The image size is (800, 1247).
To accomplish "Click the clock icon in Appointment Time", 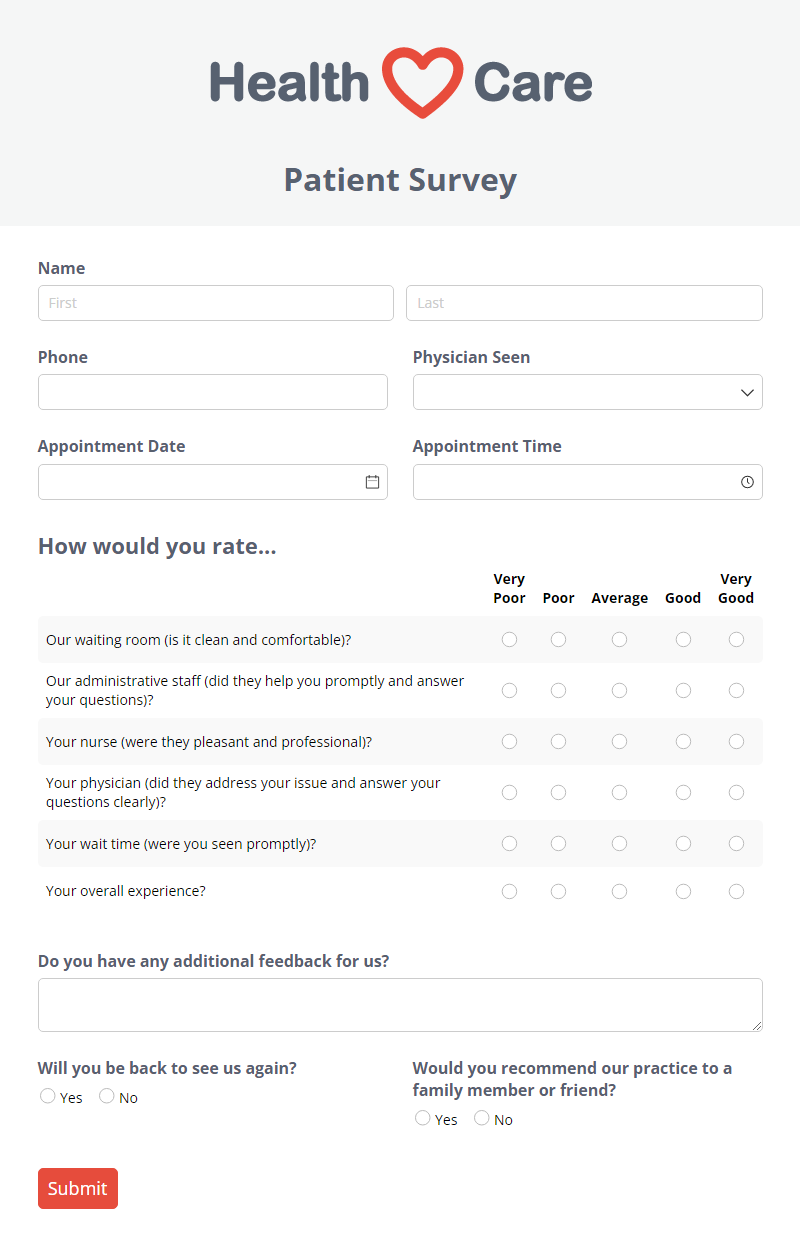I will click(x=747, y=482).
